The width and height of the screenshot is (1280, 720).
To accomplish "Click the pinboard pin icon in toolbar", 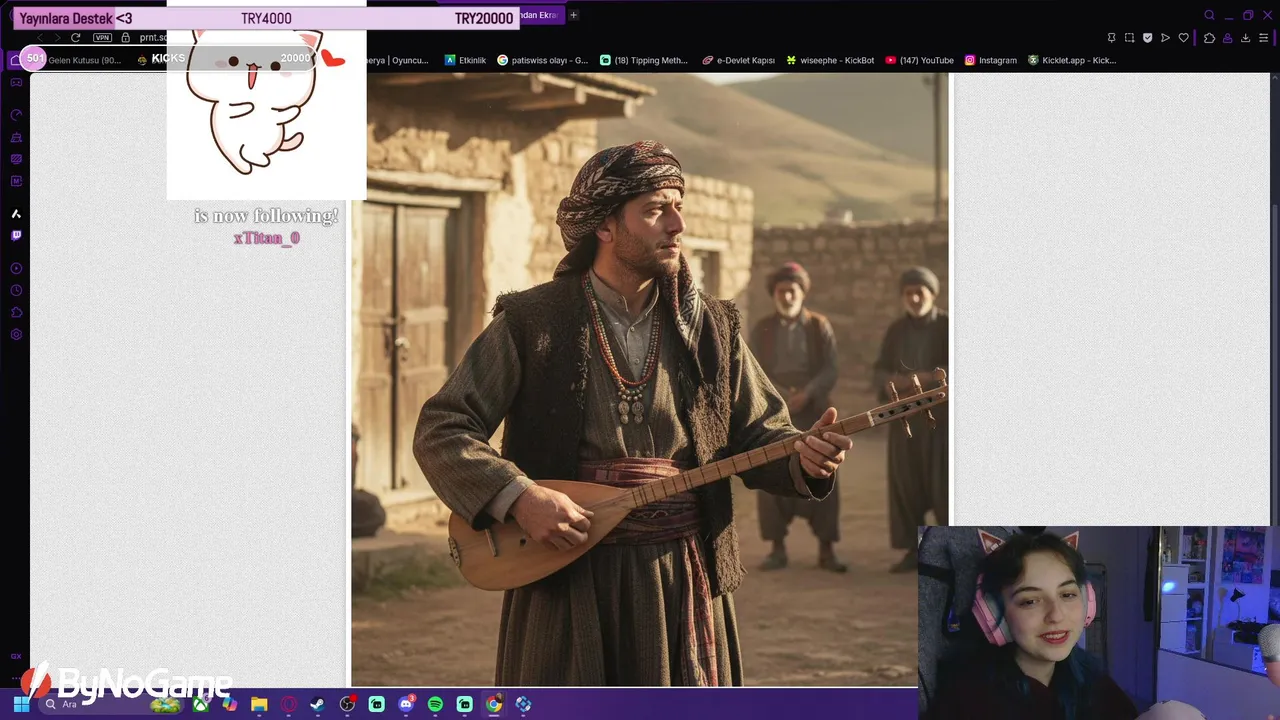I will point(1111,38).
